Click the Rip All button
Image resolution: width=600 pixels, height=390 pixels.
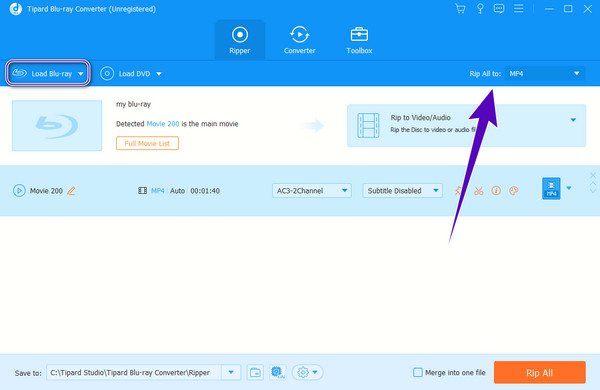tap(540, 372)
